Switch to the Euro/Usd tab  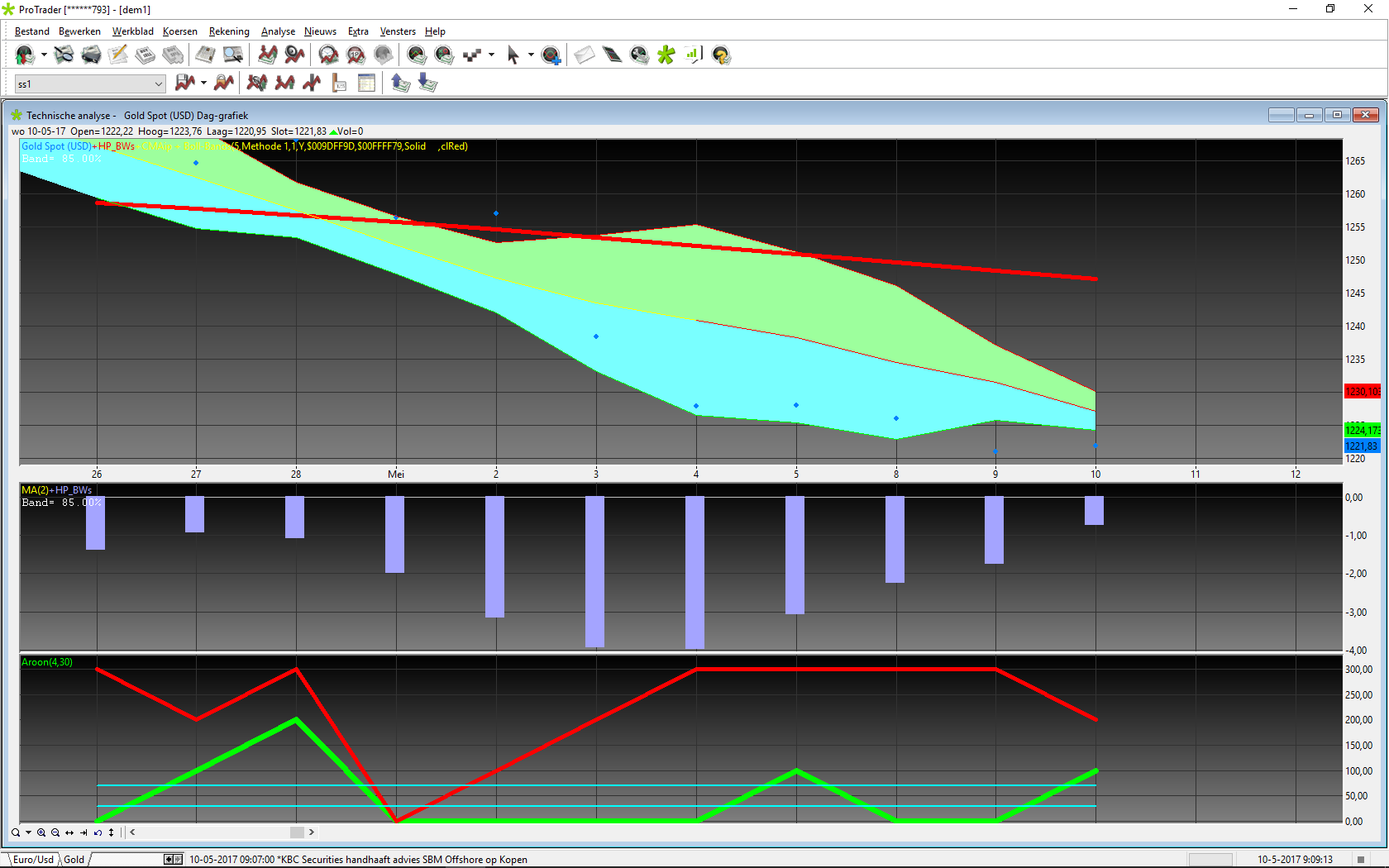point(33,859)
